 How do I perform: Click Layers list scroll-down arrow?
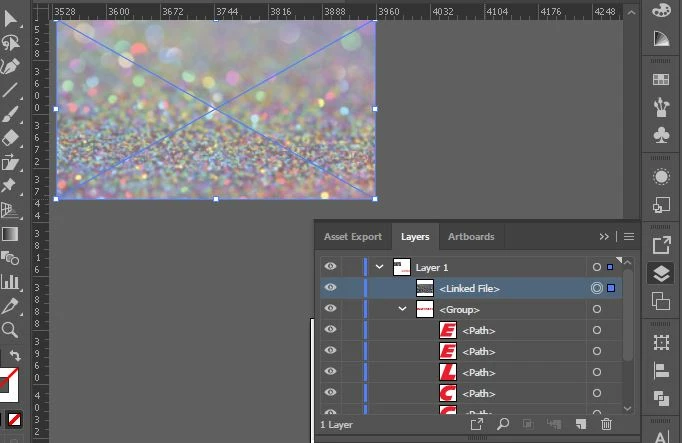(x=627, y=408)
